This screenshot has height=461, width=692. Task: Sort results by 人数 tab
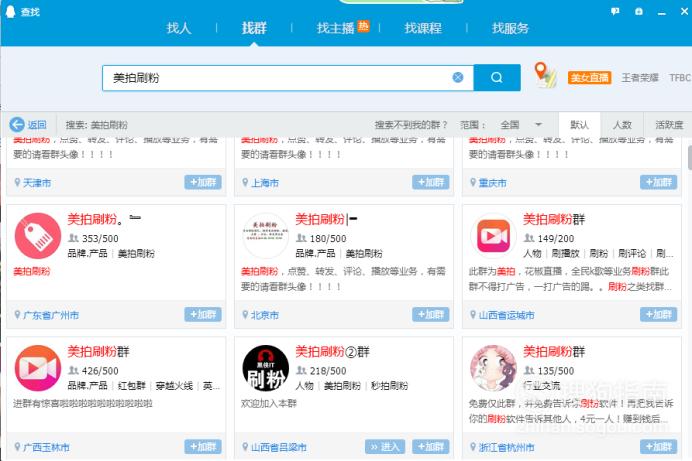click(622, 125)
